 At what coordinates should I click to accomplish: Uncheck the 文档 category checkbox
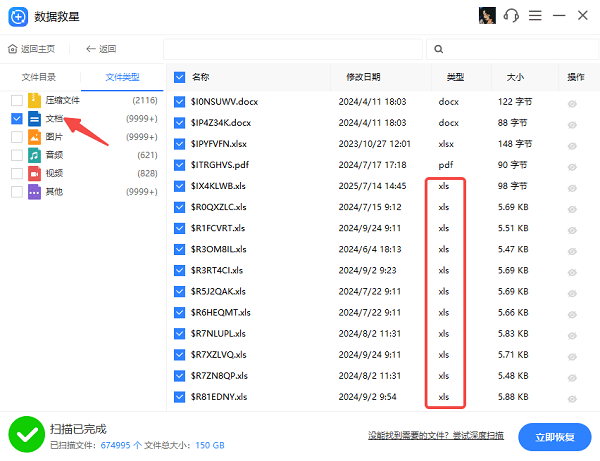tap(16, 118)
